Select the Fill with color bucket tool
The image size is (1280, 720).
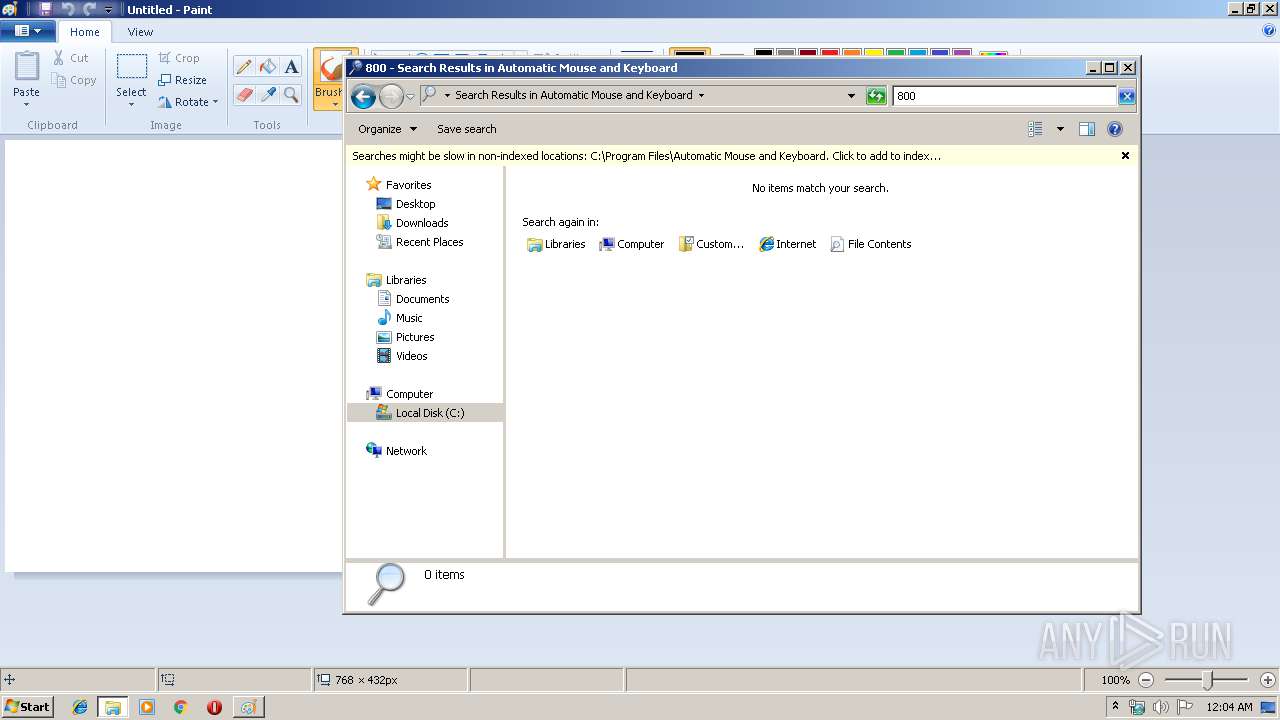[267, 67]
